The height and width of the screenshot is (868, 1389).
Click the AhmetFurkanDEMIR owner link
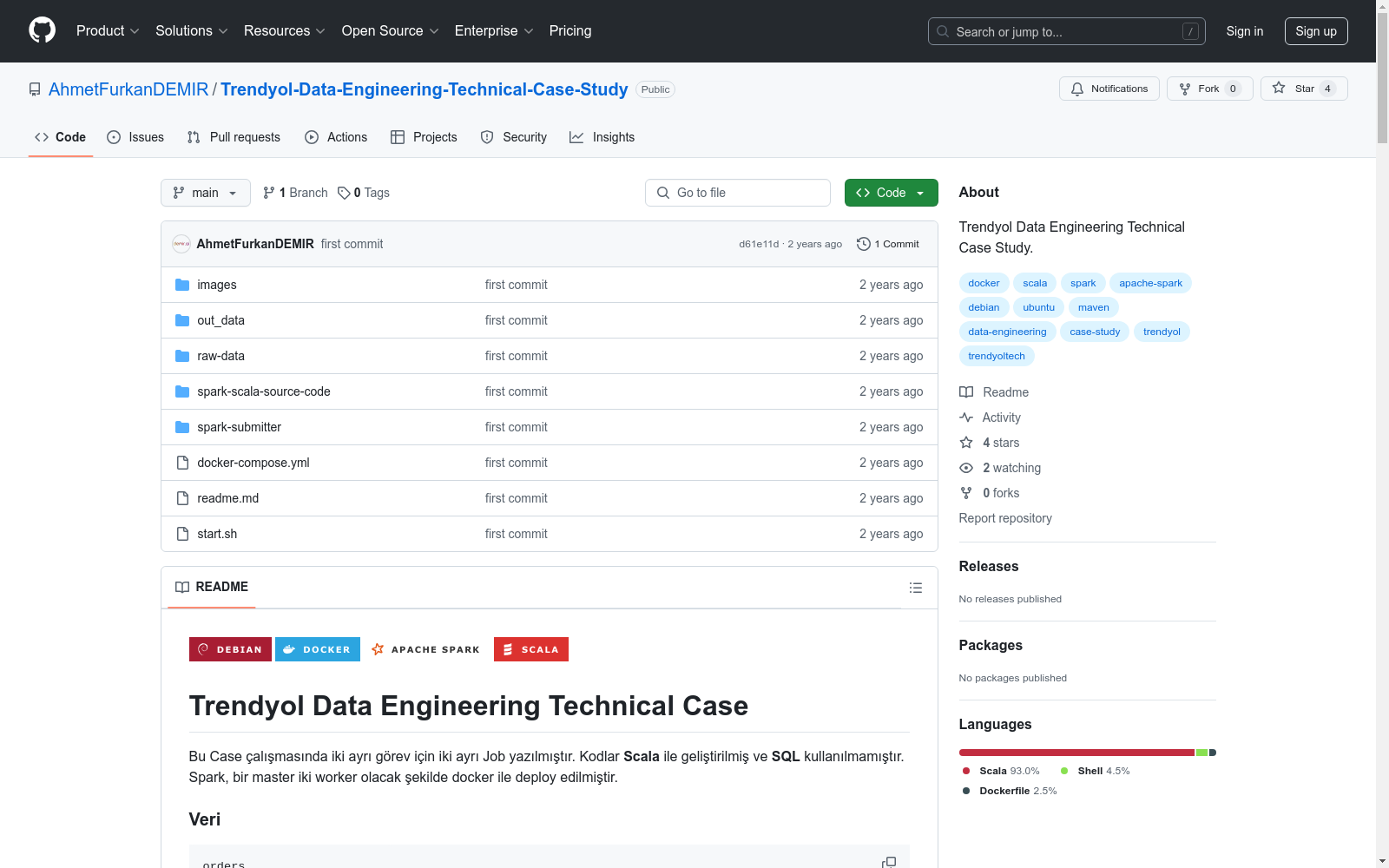click(128, 89)
